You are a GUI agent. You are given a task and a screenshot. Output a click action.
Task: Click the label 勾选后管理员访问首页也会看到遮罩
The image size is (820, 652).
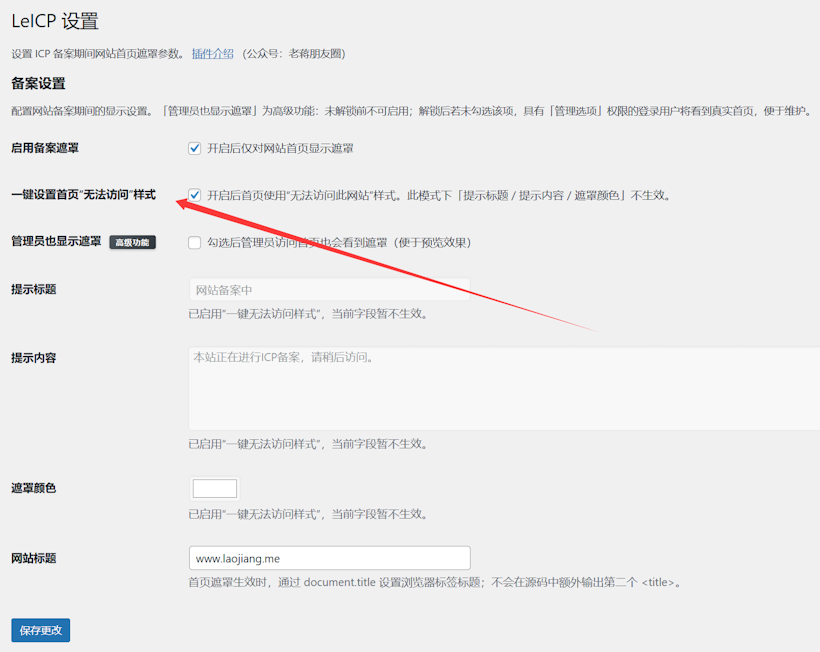click(x=338, y=242)
